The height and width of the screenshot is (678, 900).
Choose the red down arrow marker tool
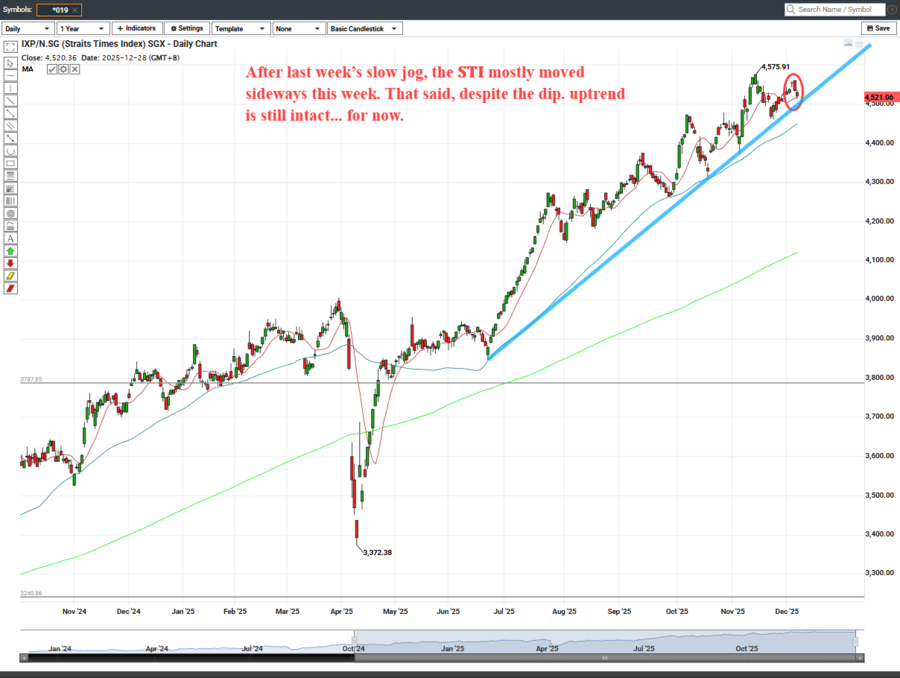tap(10, 264)
